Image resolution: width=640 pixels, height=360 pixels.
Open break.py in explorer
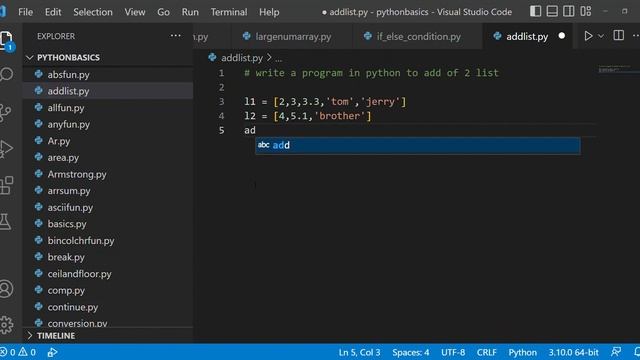(x=108, y=257)
